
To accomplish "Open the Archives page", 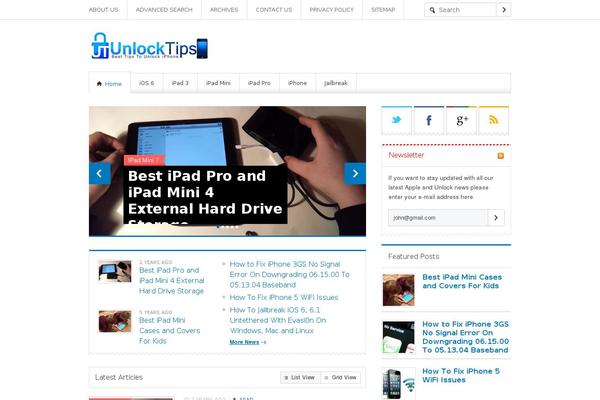I will pos(224,10).
